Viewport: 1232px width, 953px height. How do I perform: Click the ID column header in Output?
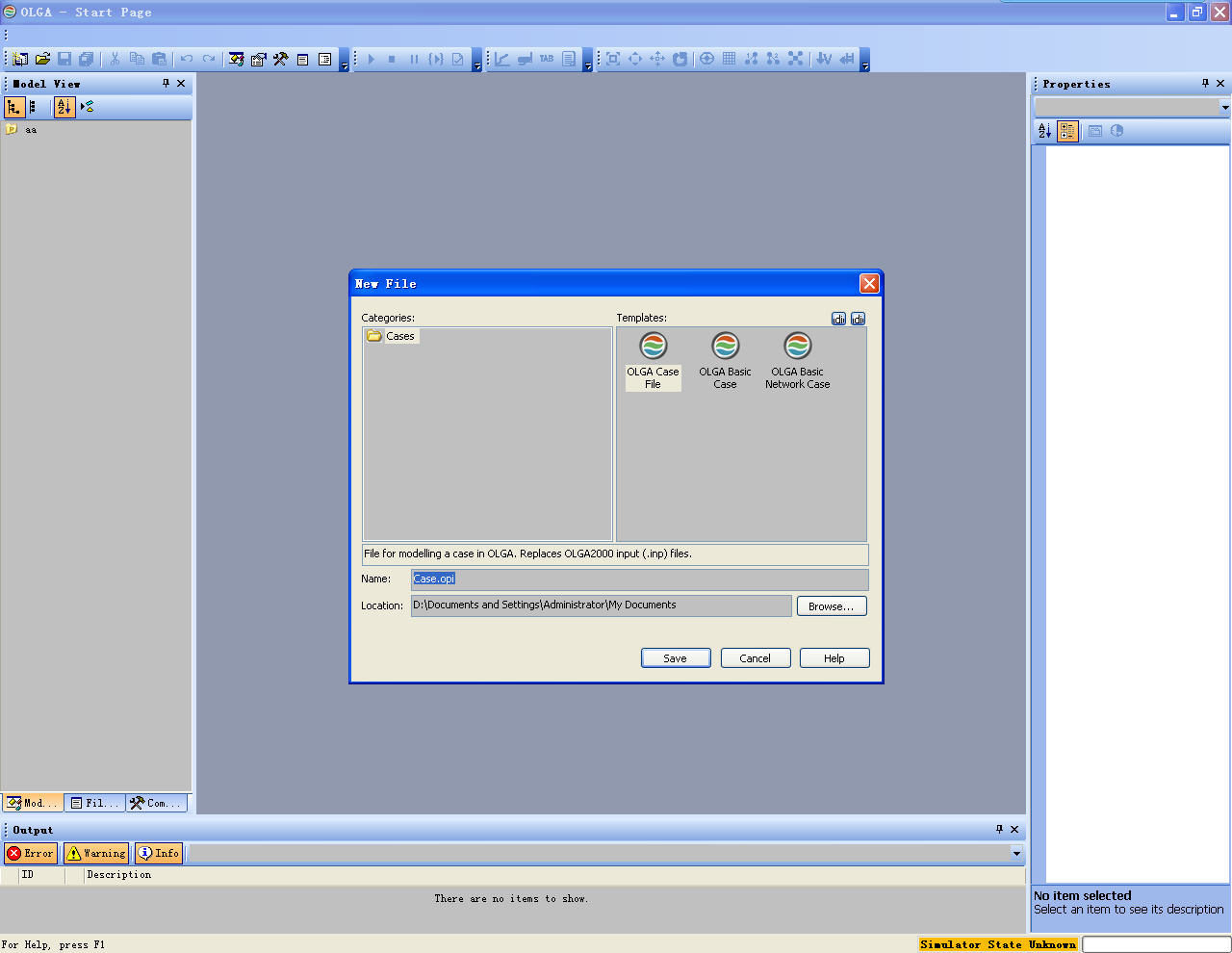pyautogui.click(x=41, y=875)
